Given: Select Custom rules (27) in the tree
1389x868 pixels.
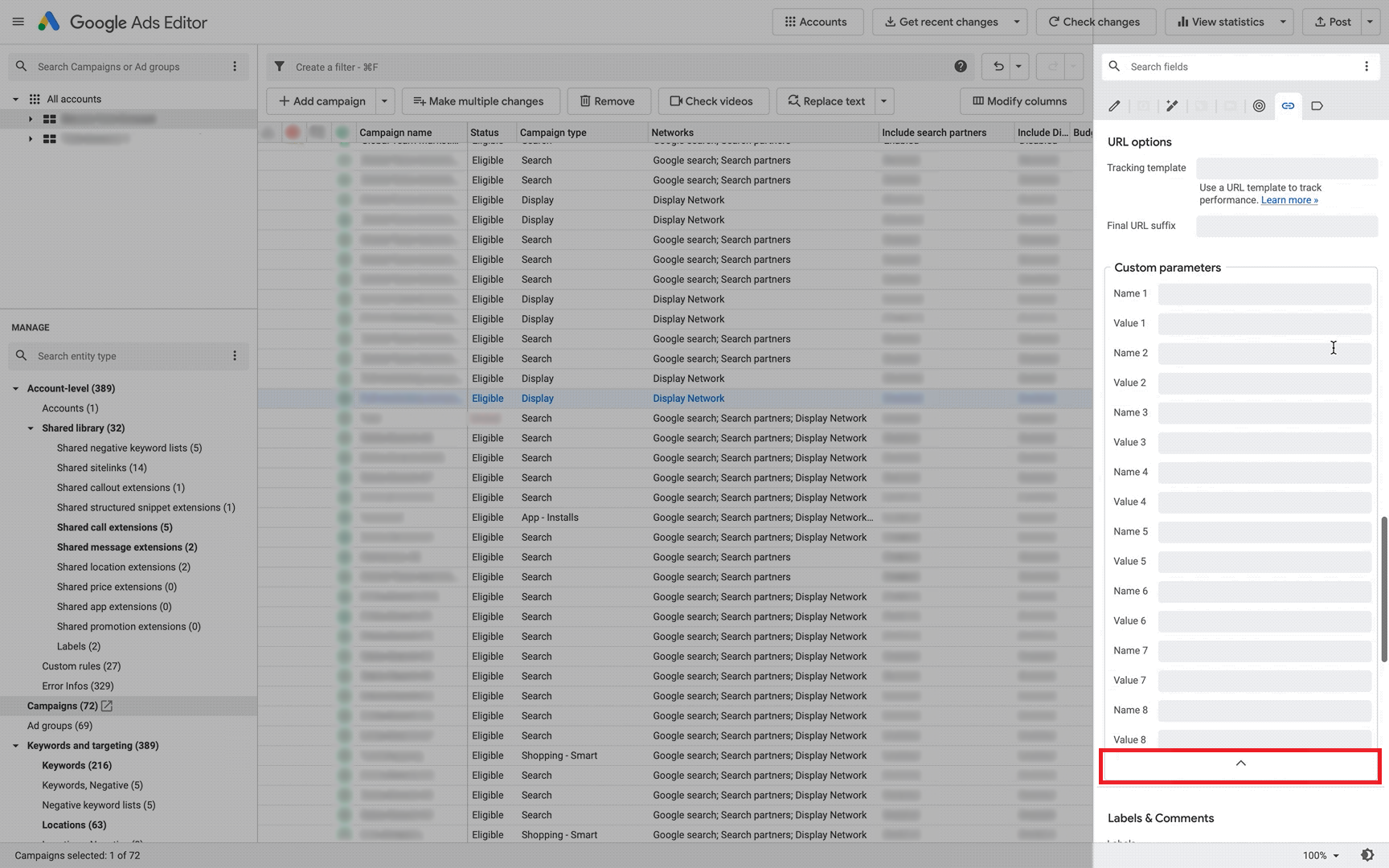Looking at the screenshot, I should [x=81, y=666].
